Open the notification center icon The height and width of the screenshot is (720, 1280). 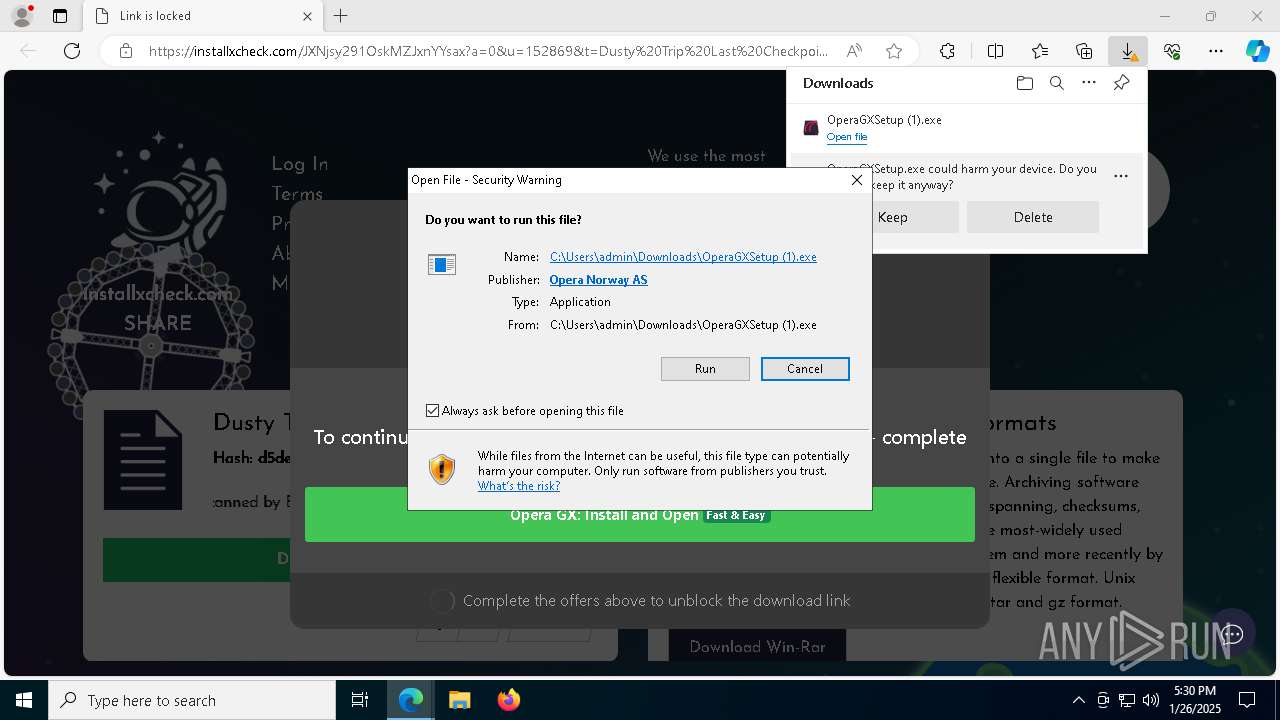(x=1247, y=700)
